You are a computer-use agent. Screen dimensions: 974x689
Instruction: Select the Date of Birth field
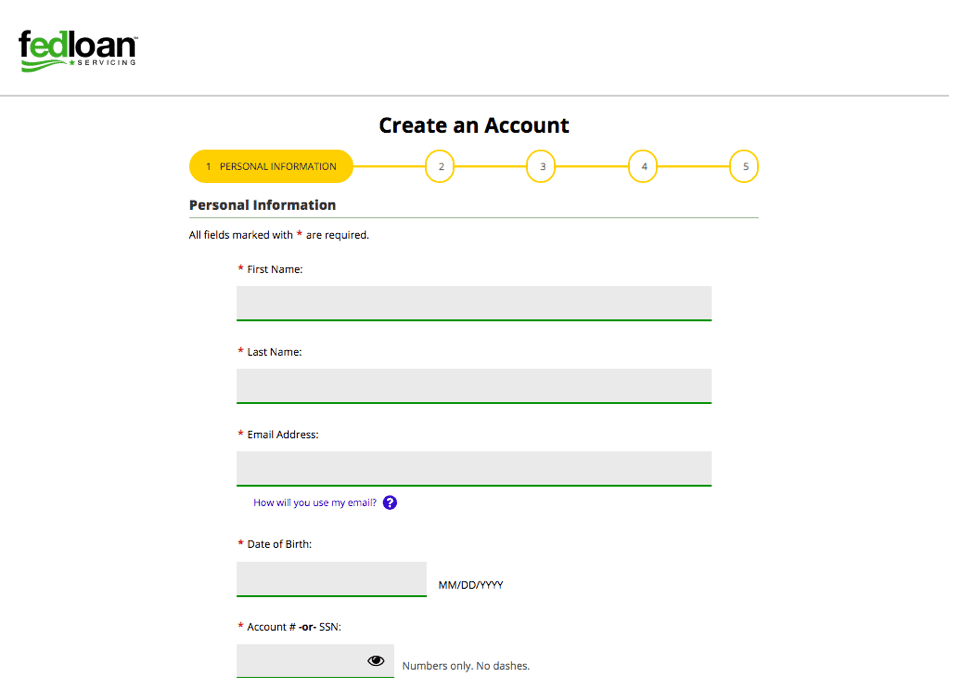click(x=330, y=578)
